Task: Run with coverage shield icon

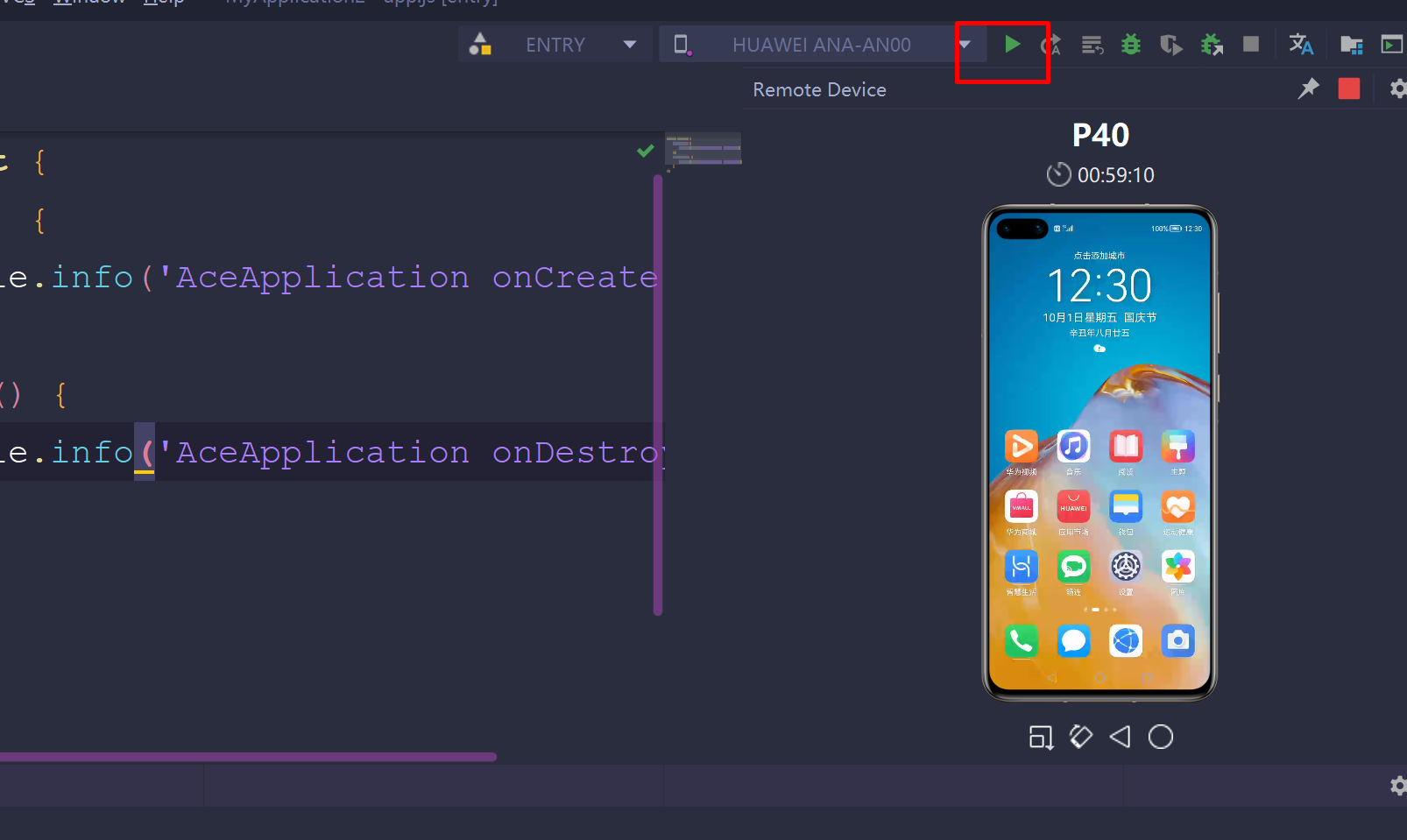Action: point(1170,45)
